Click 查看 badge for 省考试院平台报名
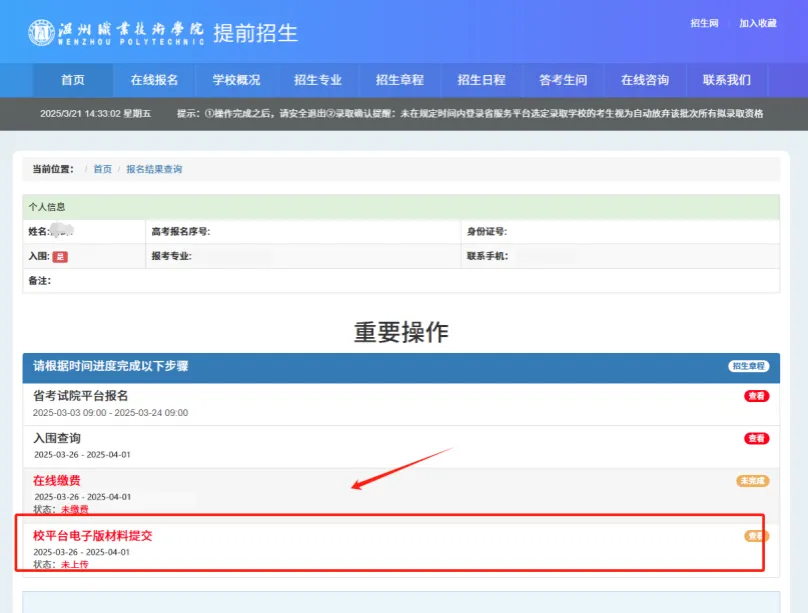The width and height of the screenshot is (808, 613). (x=756, y=396)
